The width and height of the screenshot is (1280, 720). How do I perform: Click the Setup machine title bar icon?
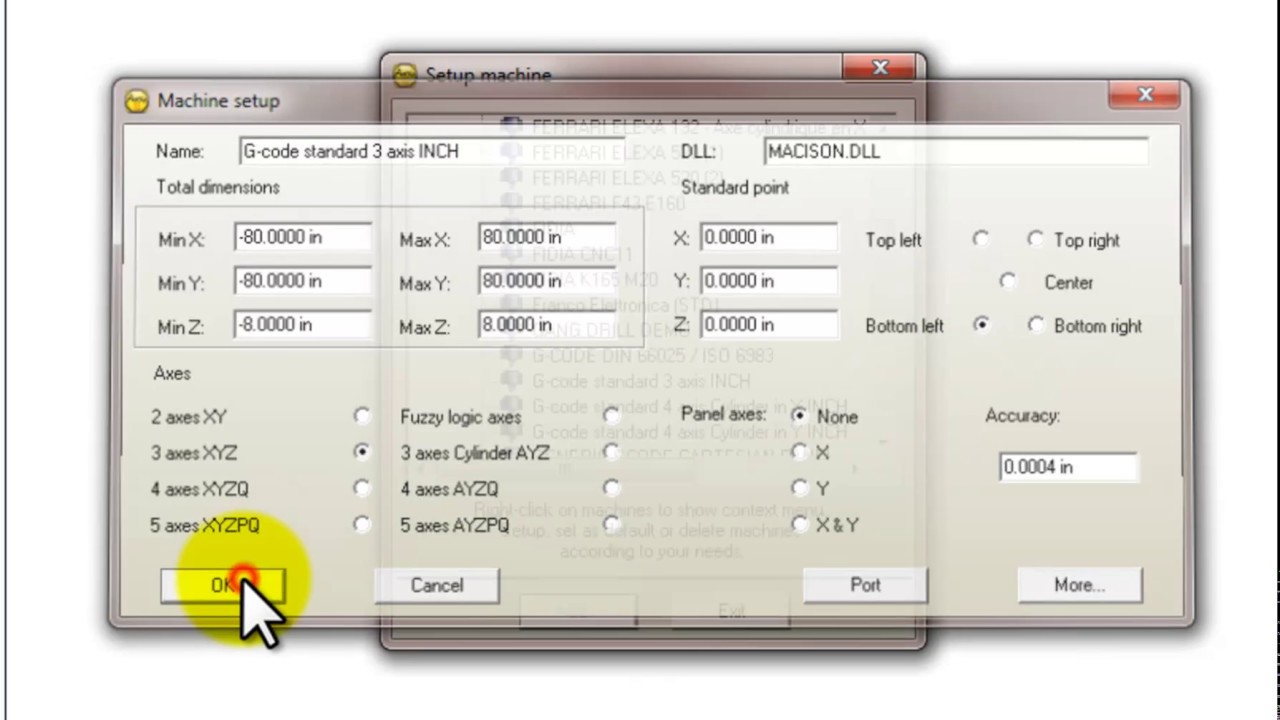[x=404, y=75]
